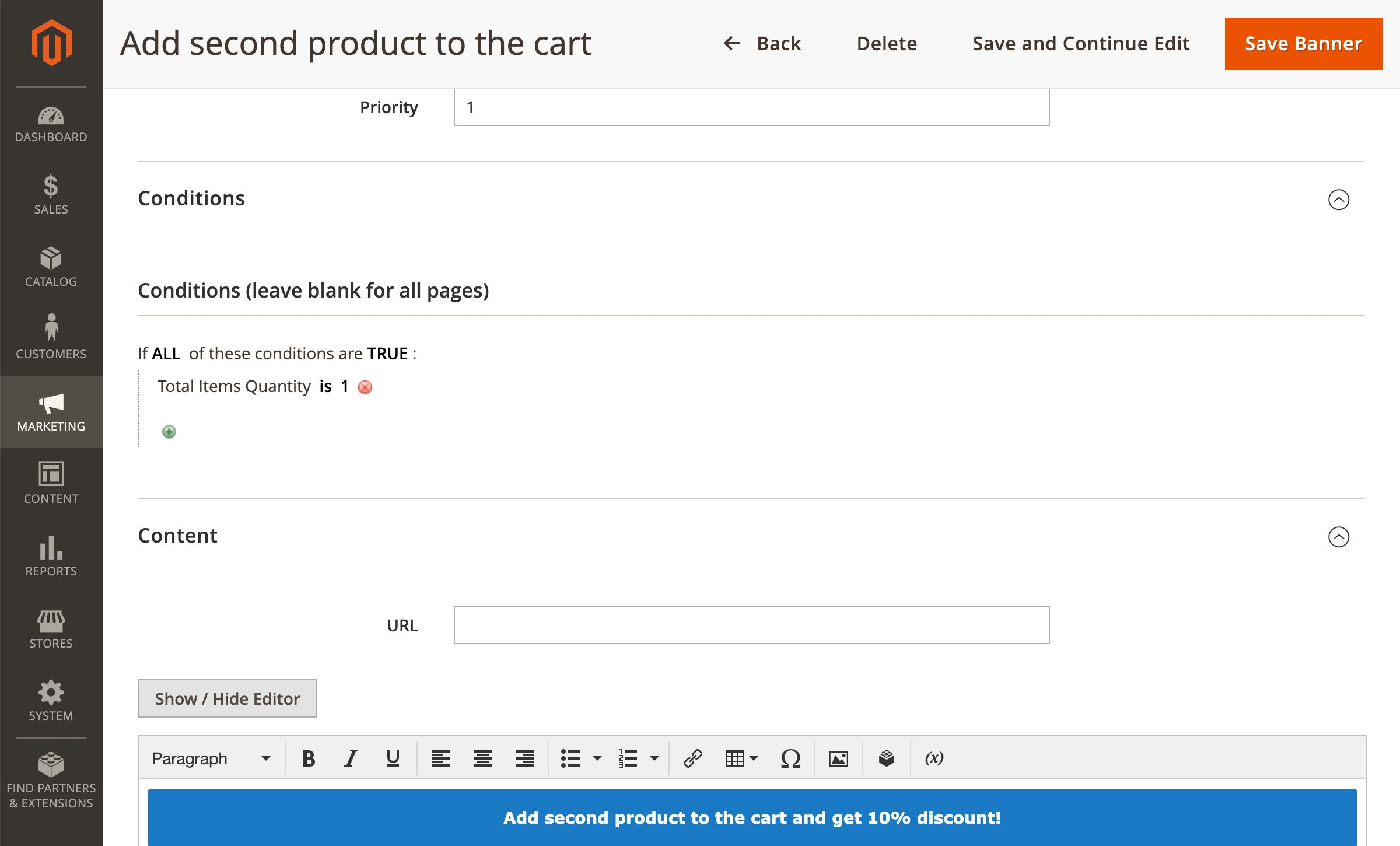The height and width of the screenshot is (846, 1400).
Task: Open the Catalog sidebar menu
Action: (51, 267)
